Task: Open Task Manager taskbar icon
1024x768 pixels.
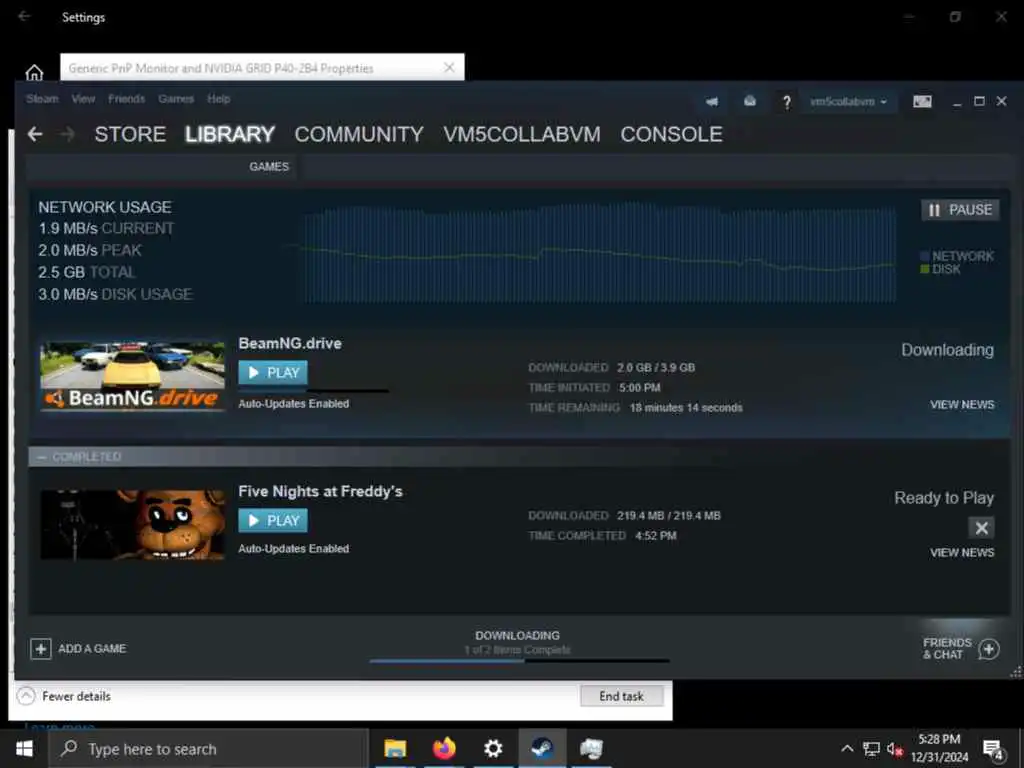Action: coord(591,748)
